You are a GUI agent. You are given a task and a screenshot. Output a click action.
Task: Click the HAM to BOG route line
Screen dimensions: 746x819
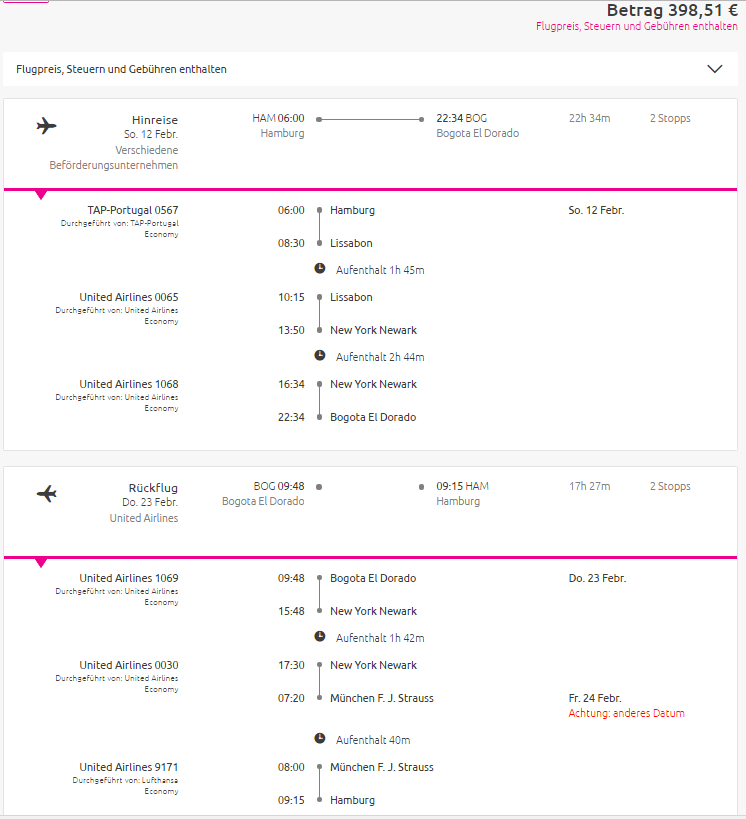tap(370, 120)
